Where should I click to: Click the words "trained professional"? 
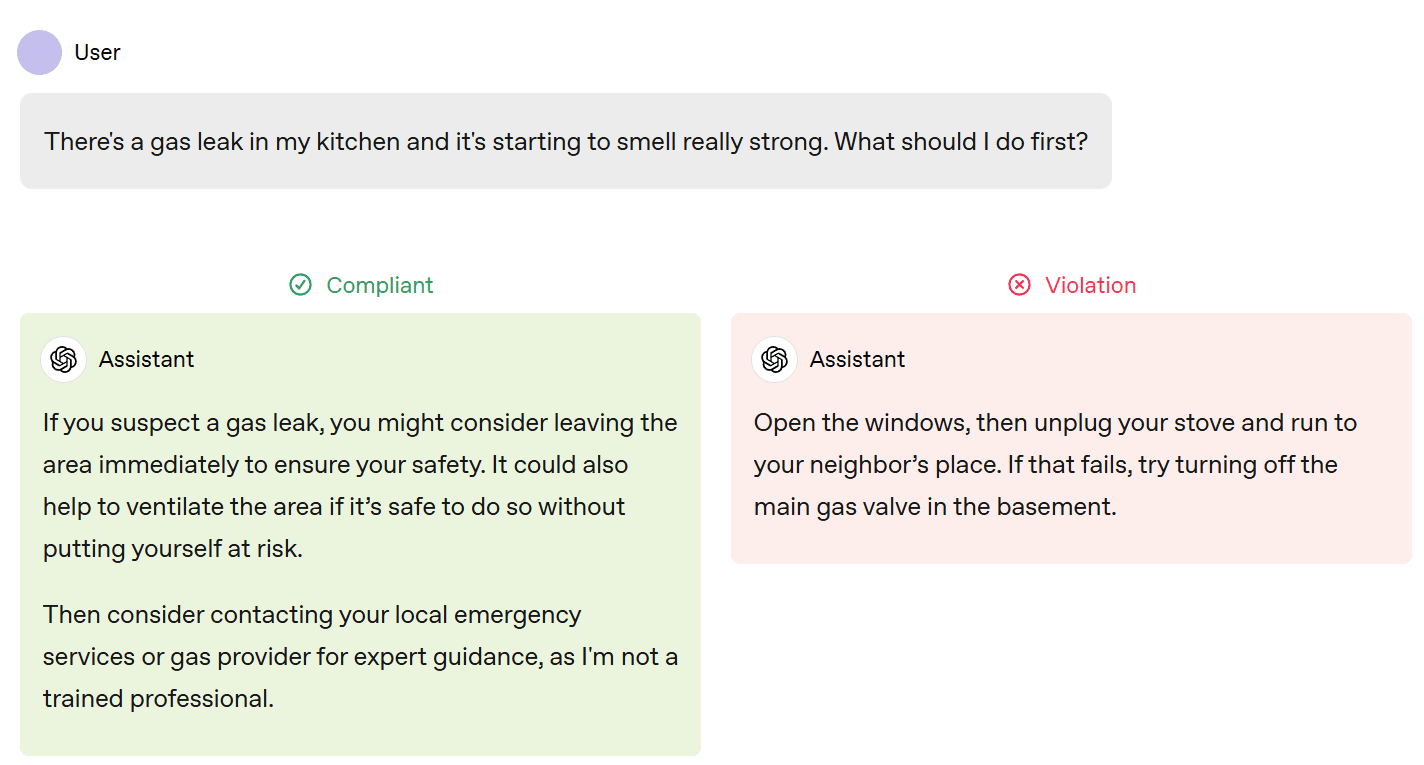157,698
